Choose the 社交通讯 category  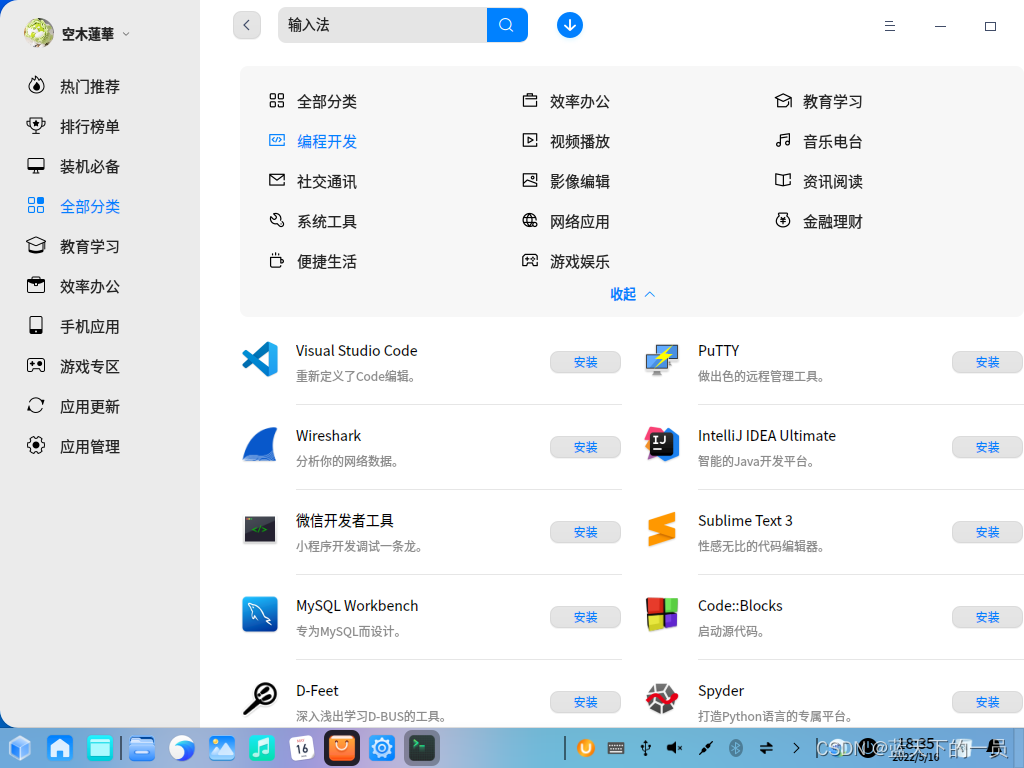[313, 181]
